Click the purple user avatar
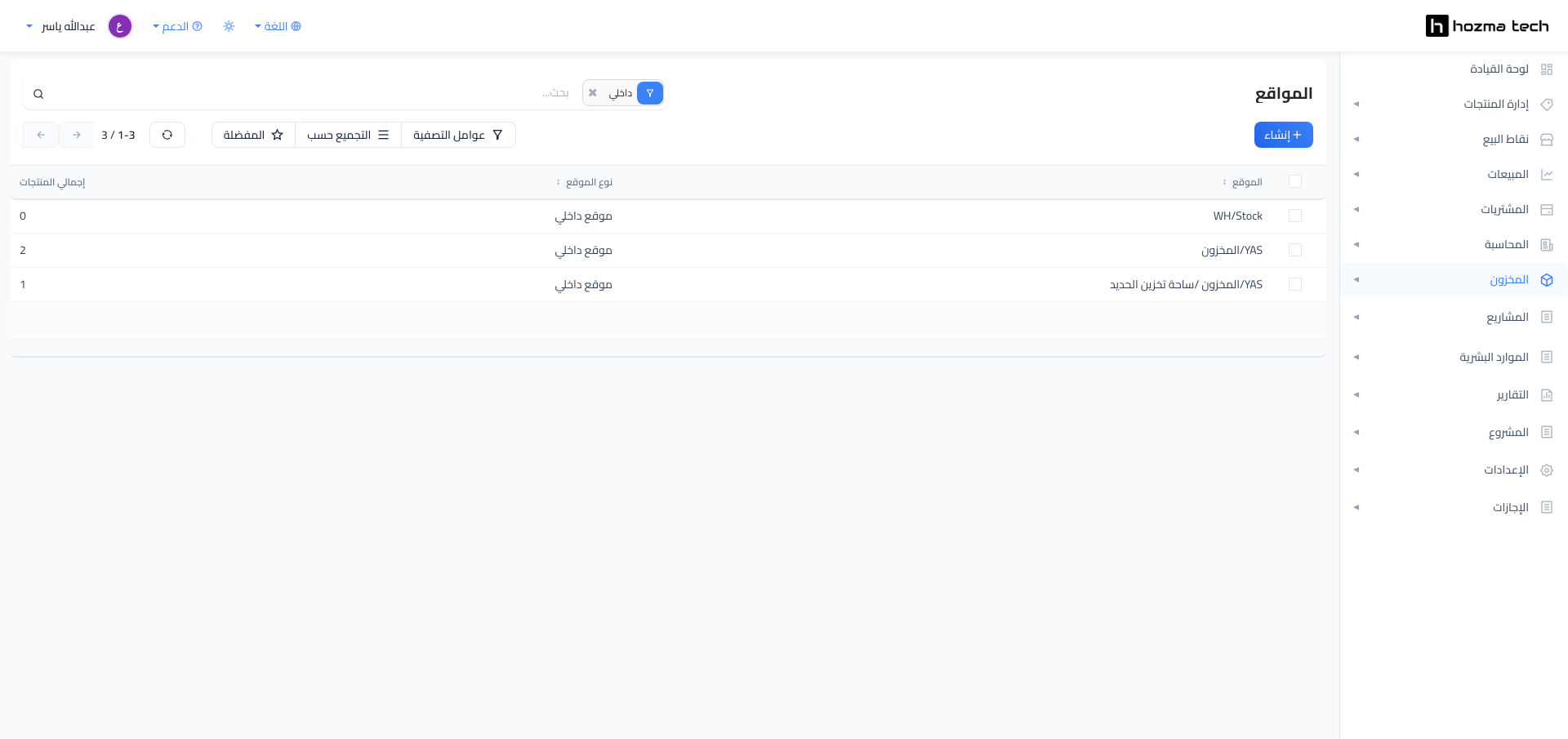 [120, 26]
